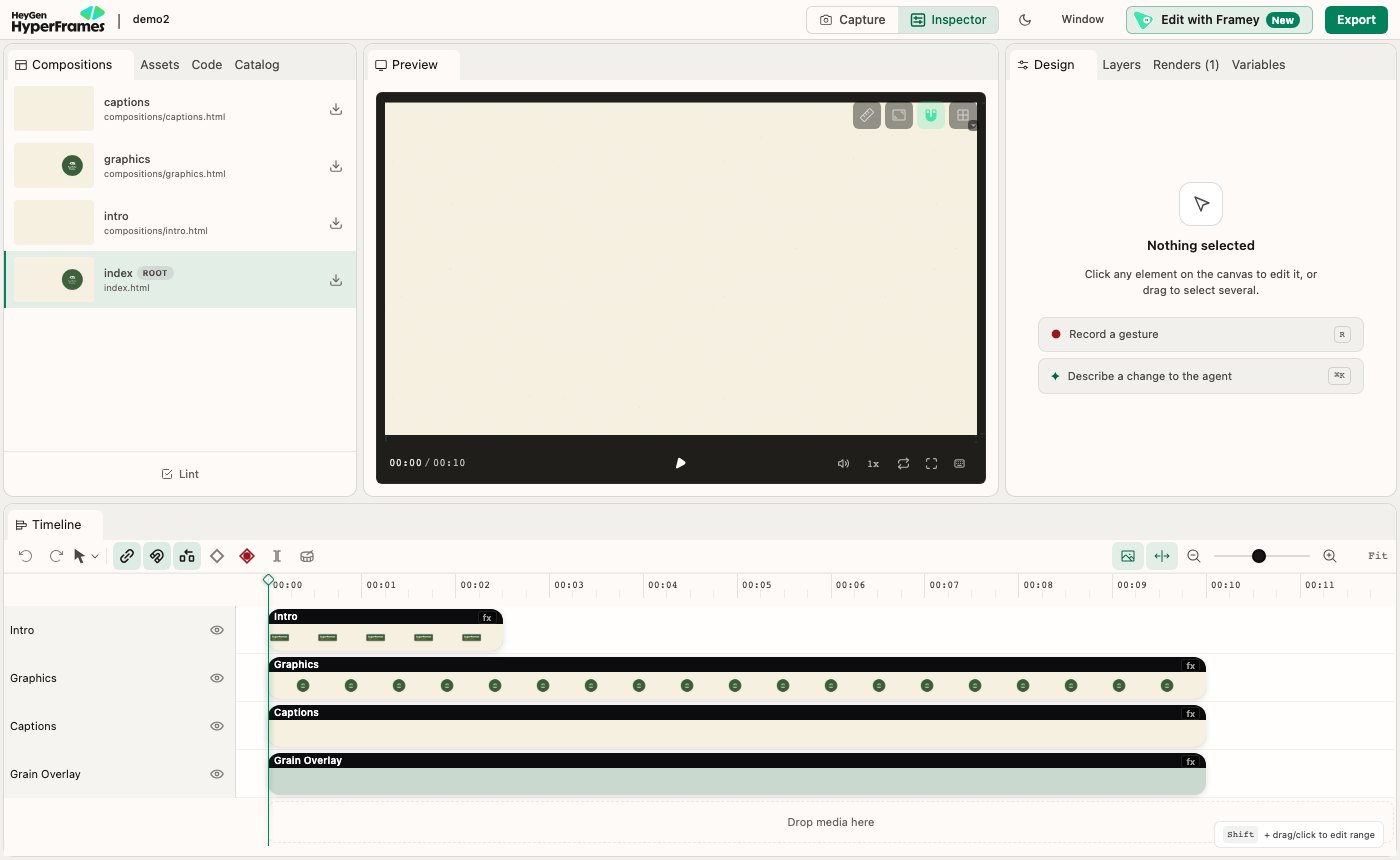Mute the preview volume
Viewport: 1400px width, 860px height.
pyautogui.click(x=843, y=463)
